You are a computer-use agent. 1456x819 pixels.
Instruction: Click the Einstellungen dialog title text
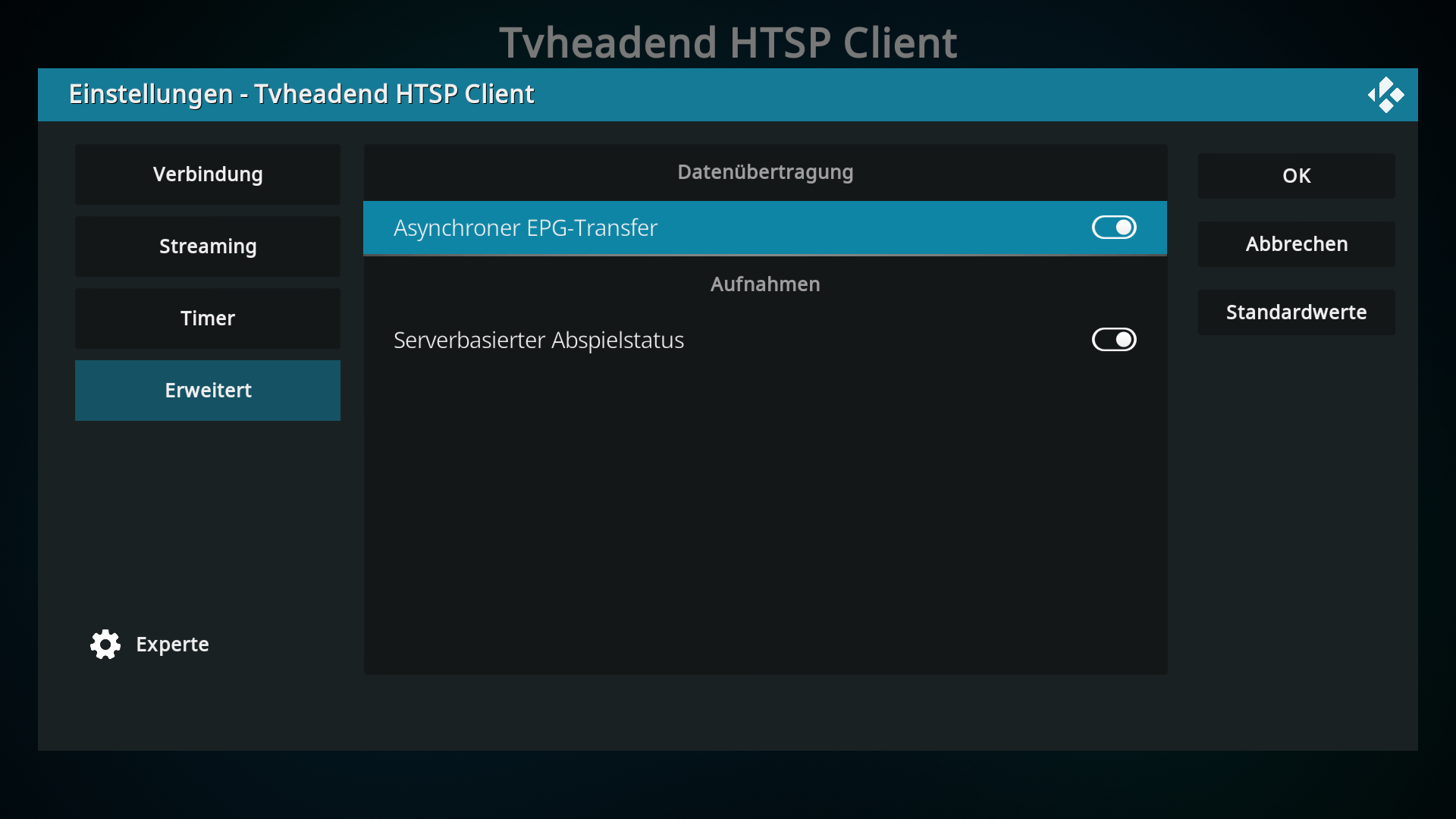301,95
